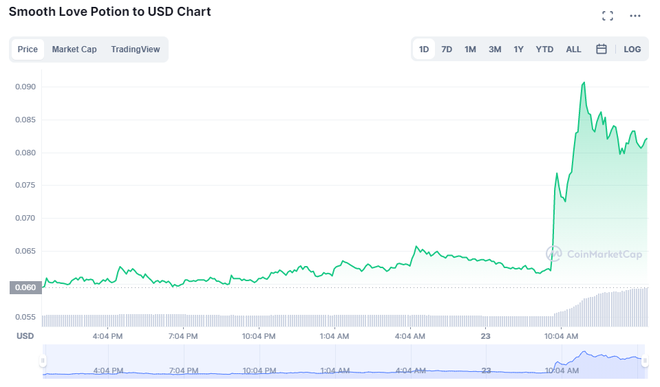
Task: Select the 1D time range
Action: coord(424,49)
